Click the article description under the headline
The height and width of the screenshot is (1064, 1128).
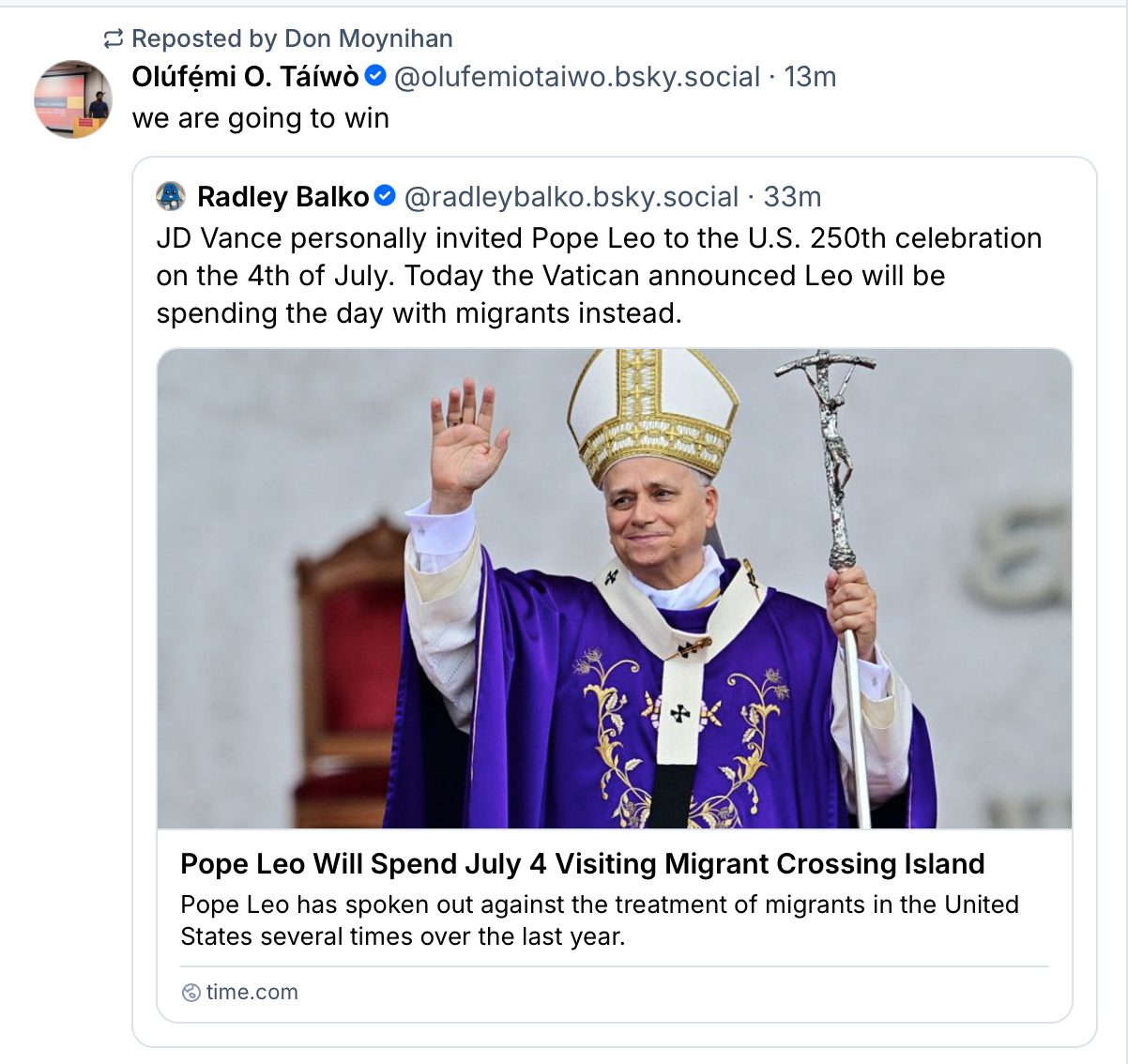599,920
